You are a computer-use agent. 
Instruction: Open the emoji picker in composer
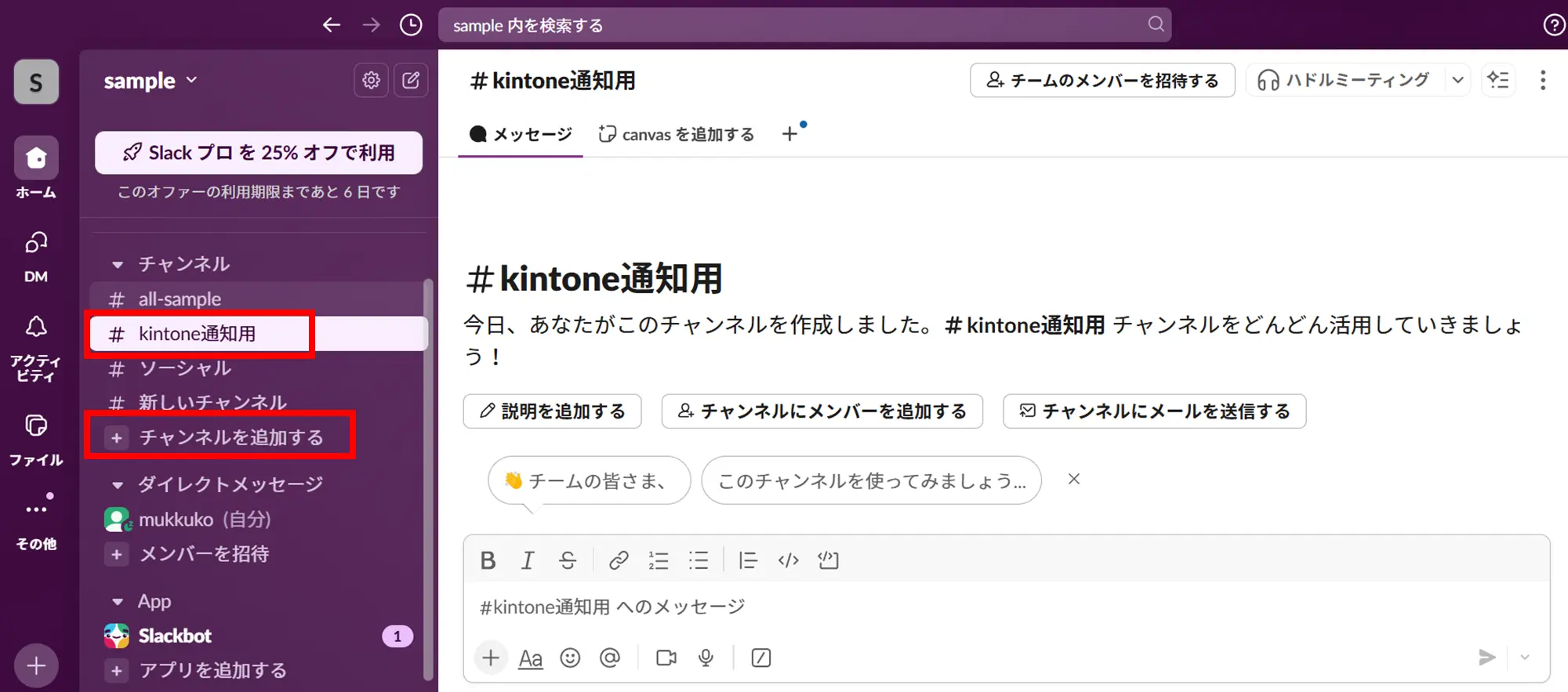coord(570,658)
